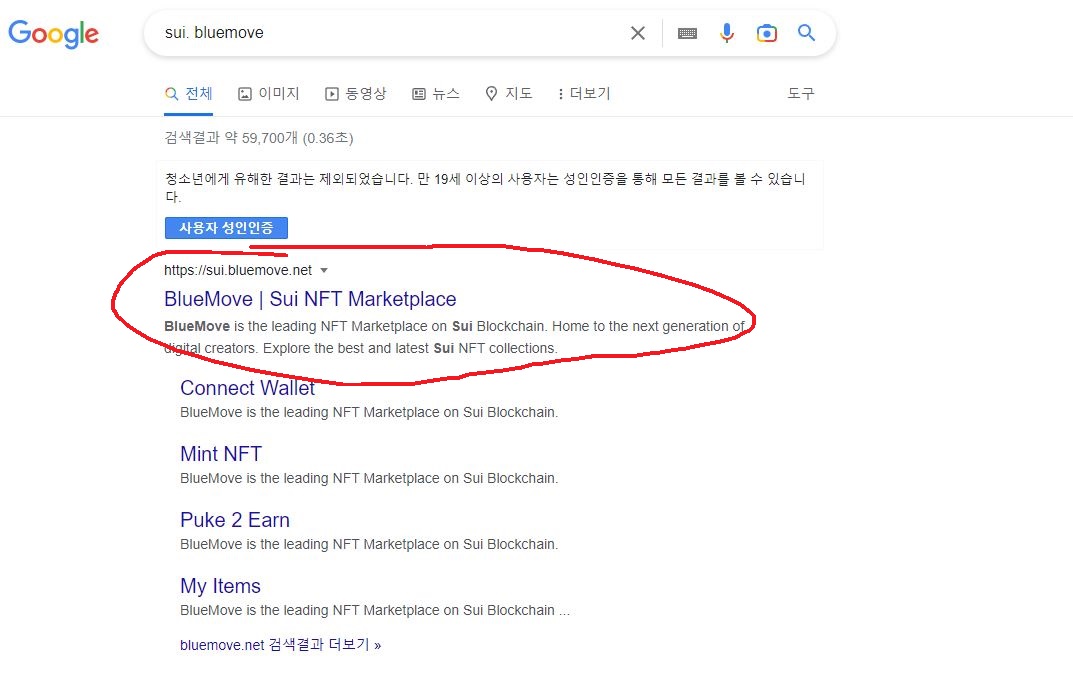Open the 도구 search tools
This screenshot has width=1073, height=678.
(x=801, y=94)
